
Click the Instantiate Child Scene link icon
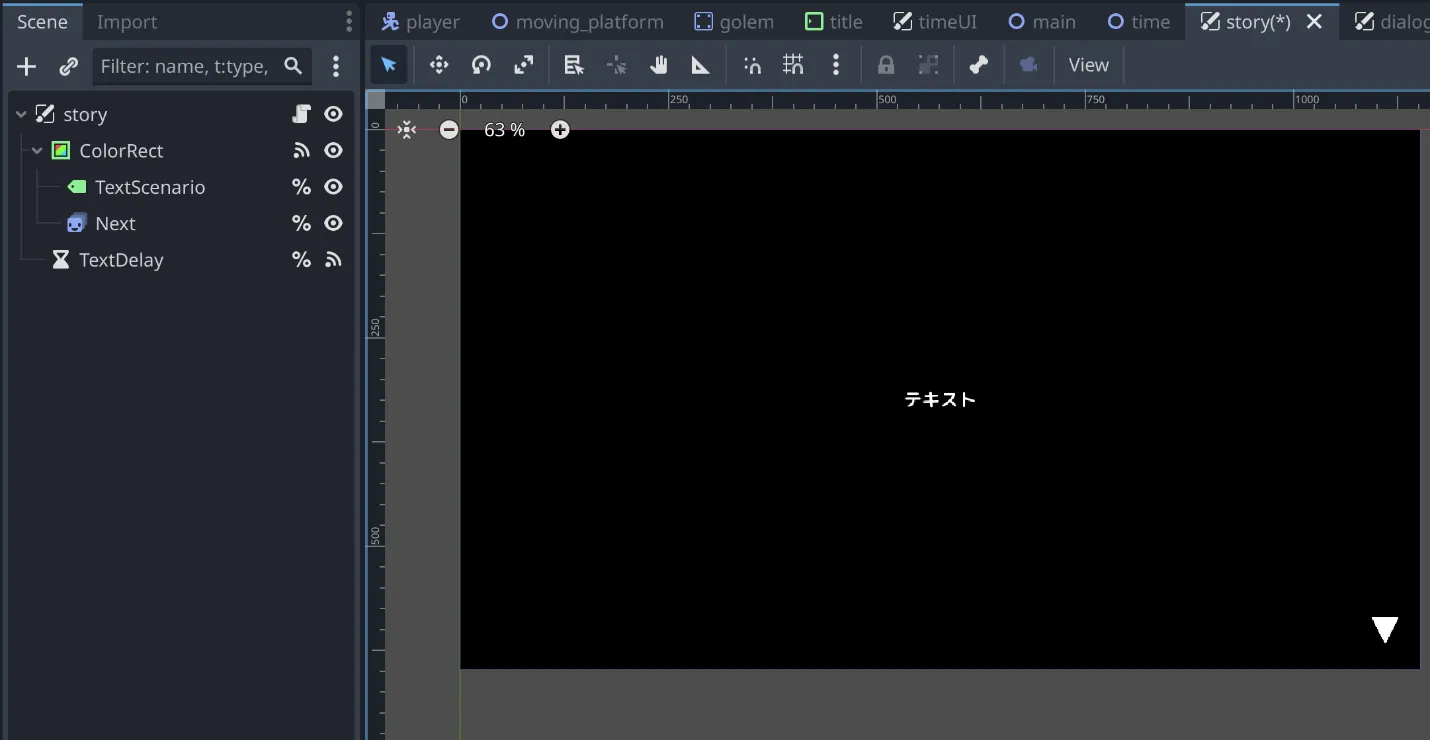(68, 67)
